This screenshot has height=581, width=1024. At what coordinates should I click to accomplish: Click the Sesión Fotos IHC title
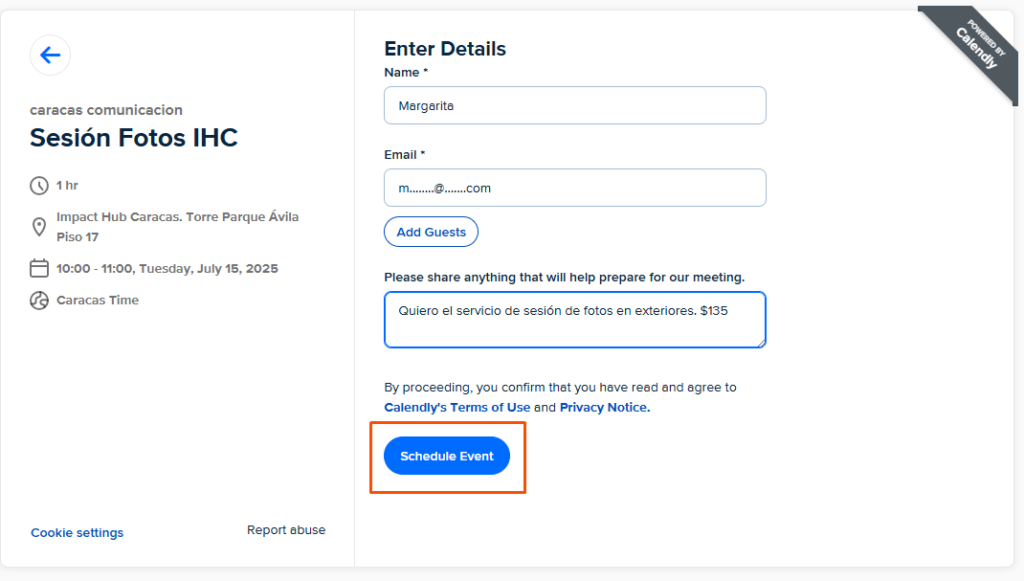pyautogui.click(x=134, y=138)
